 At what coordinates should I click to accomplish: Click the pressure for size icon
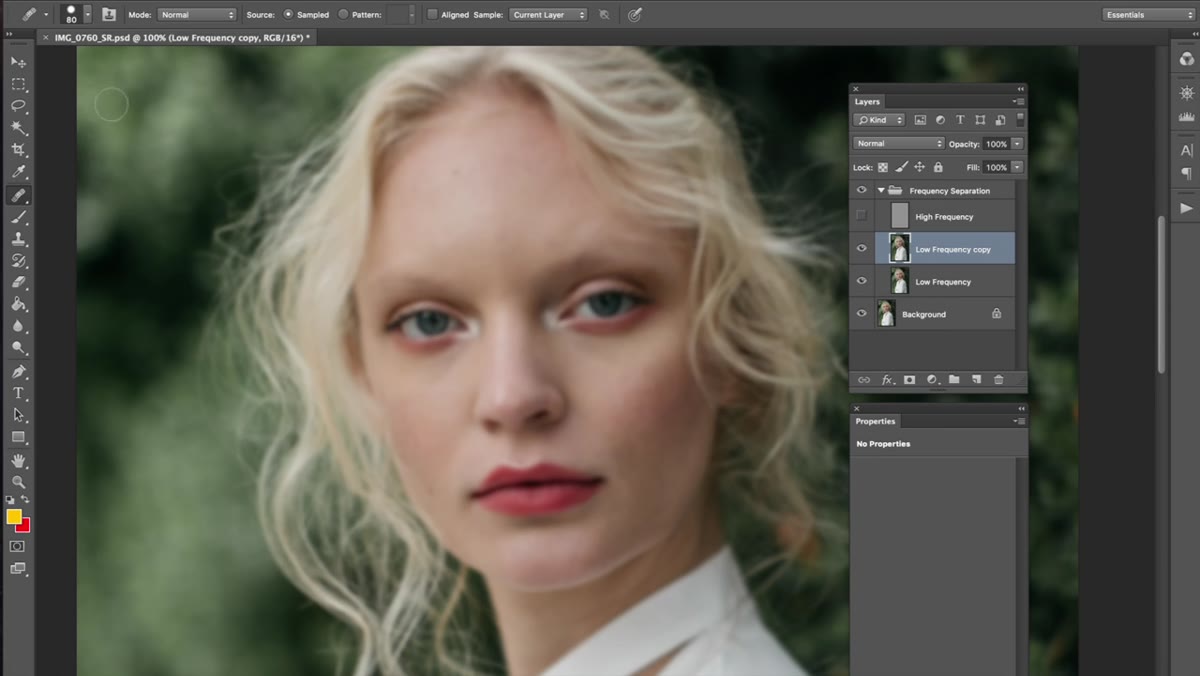pos(635,15)
